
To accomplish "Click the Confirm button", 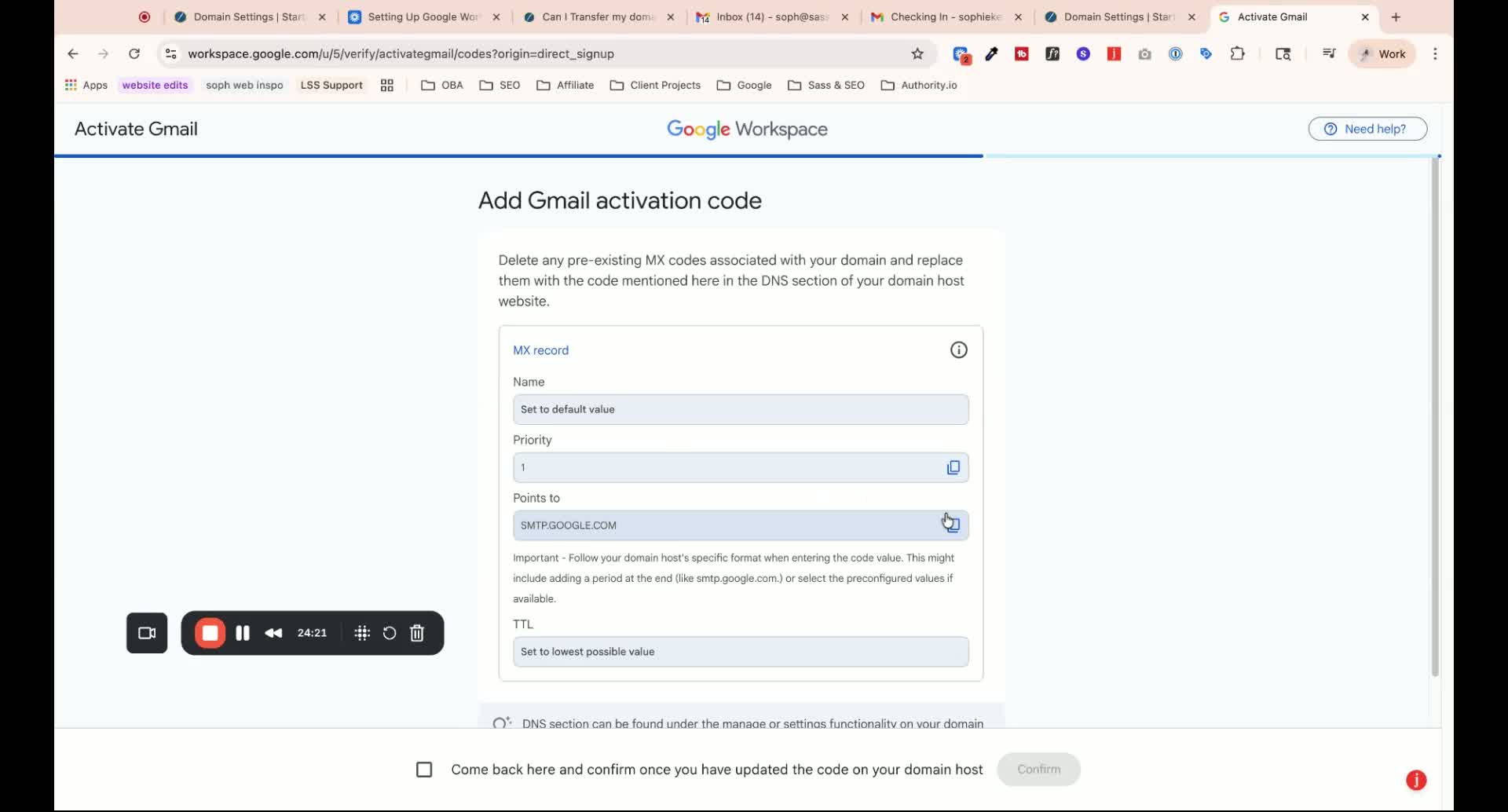I will (1038, 770).
